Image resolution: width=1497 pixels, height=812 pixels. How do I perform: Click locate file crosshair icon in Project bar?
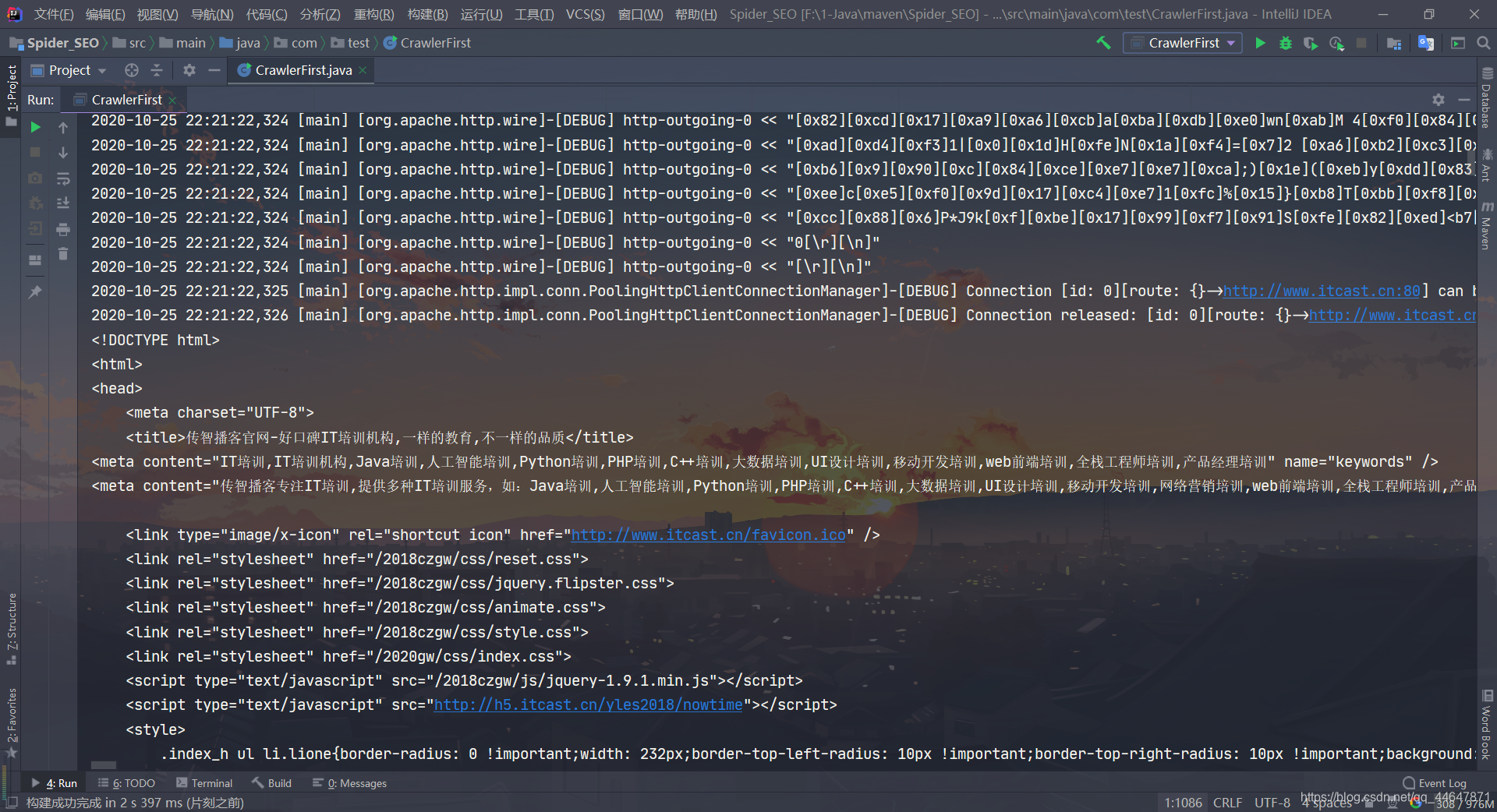(132, 70)
